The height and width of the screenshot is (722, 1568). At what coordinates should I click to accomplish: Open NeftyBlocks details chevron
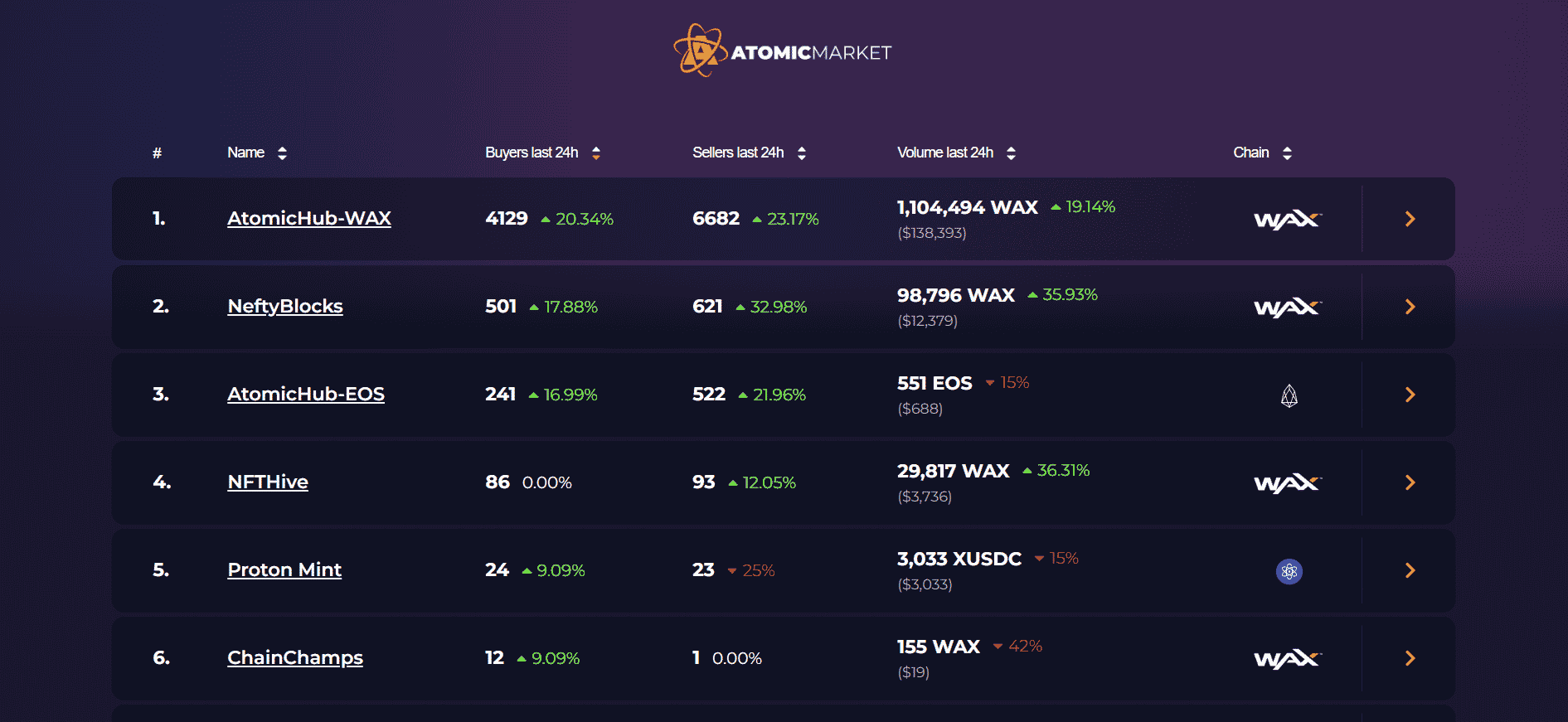[x=1410, y=307]
